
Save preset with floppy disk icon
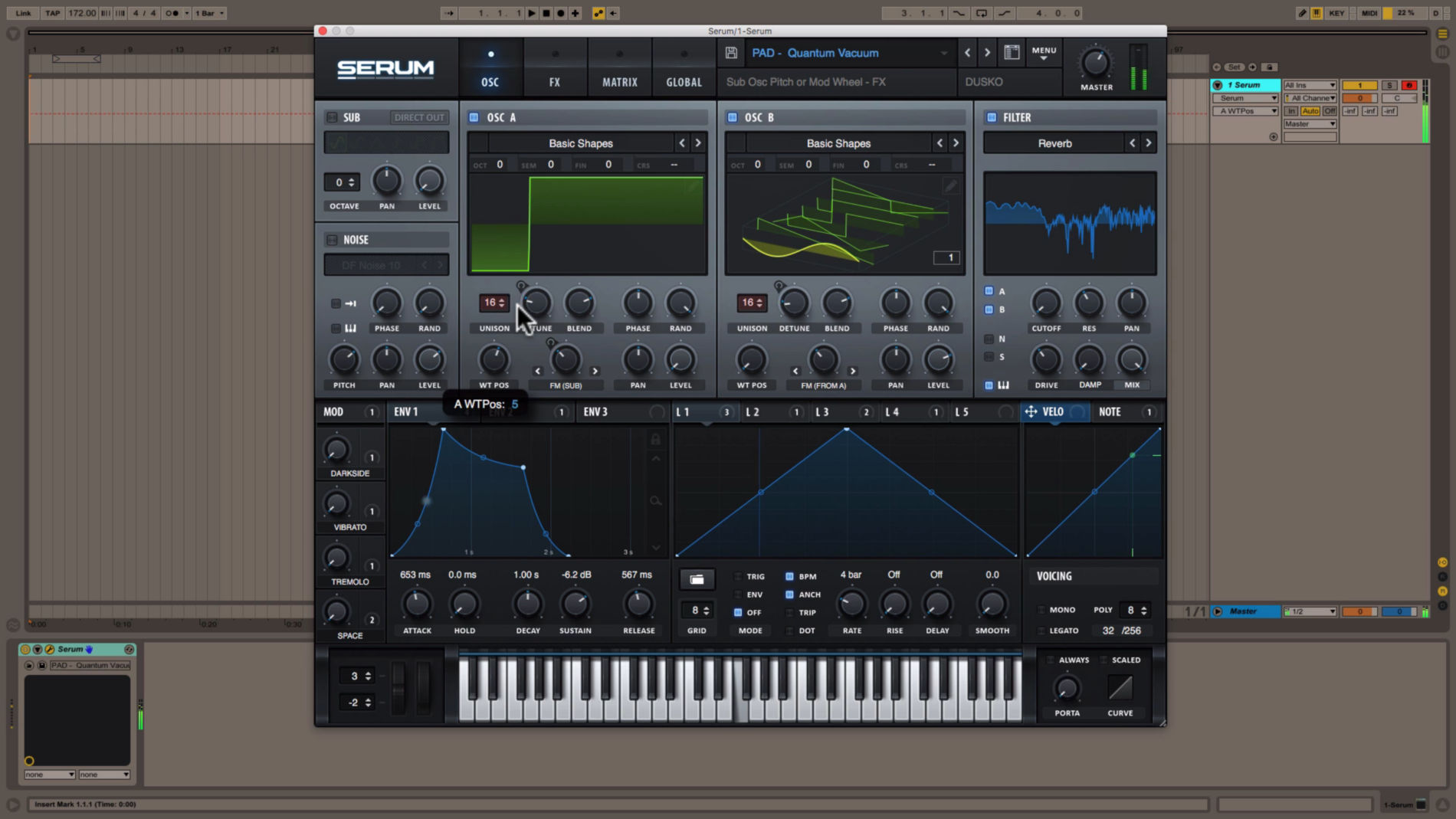coord(731,53)
